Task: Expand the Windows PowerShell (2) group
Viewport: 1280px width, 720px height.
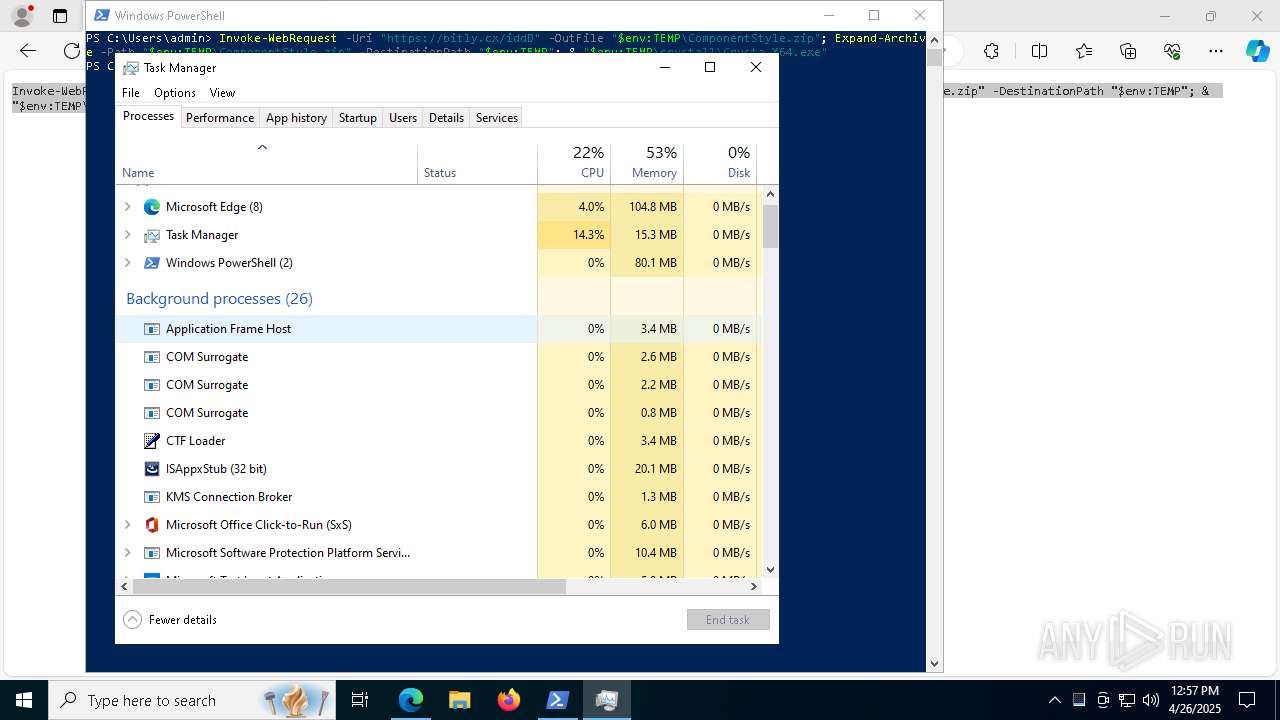Action: [127, 263]
